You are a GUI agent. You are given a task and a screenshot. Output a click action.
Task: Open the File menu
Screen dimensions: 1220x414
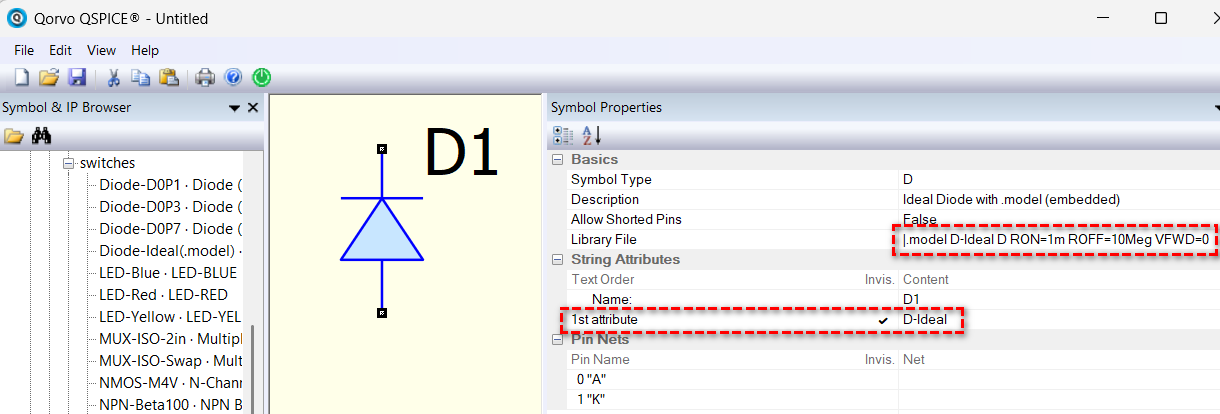tap(24, 50)
